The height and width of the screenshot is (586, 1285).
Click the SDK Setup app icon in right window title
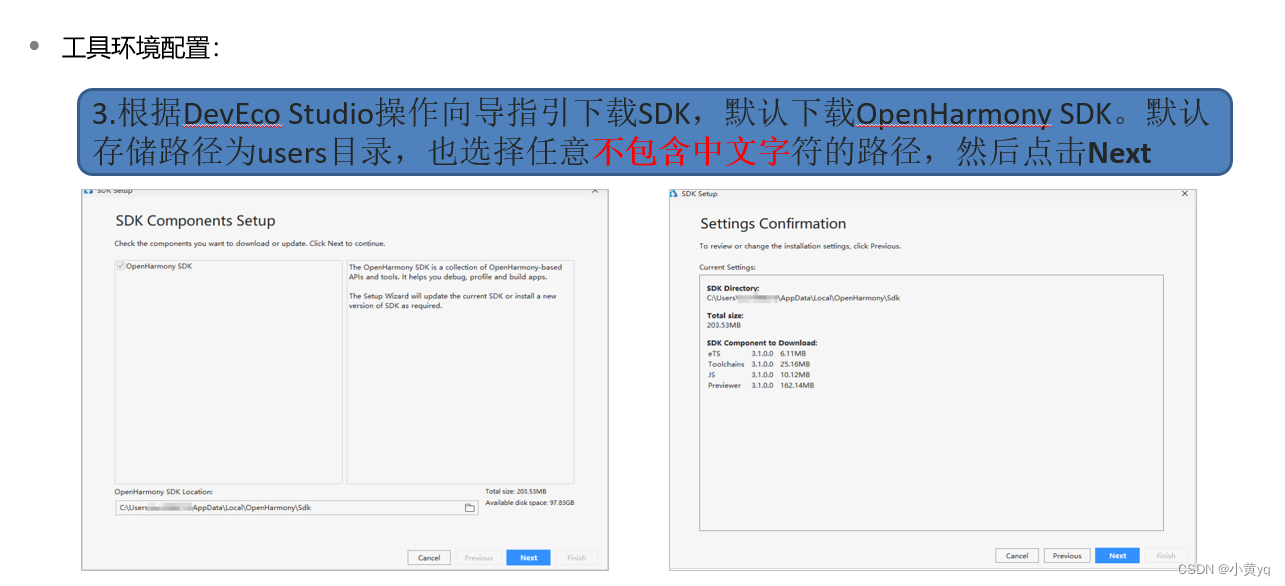point(674,194)
